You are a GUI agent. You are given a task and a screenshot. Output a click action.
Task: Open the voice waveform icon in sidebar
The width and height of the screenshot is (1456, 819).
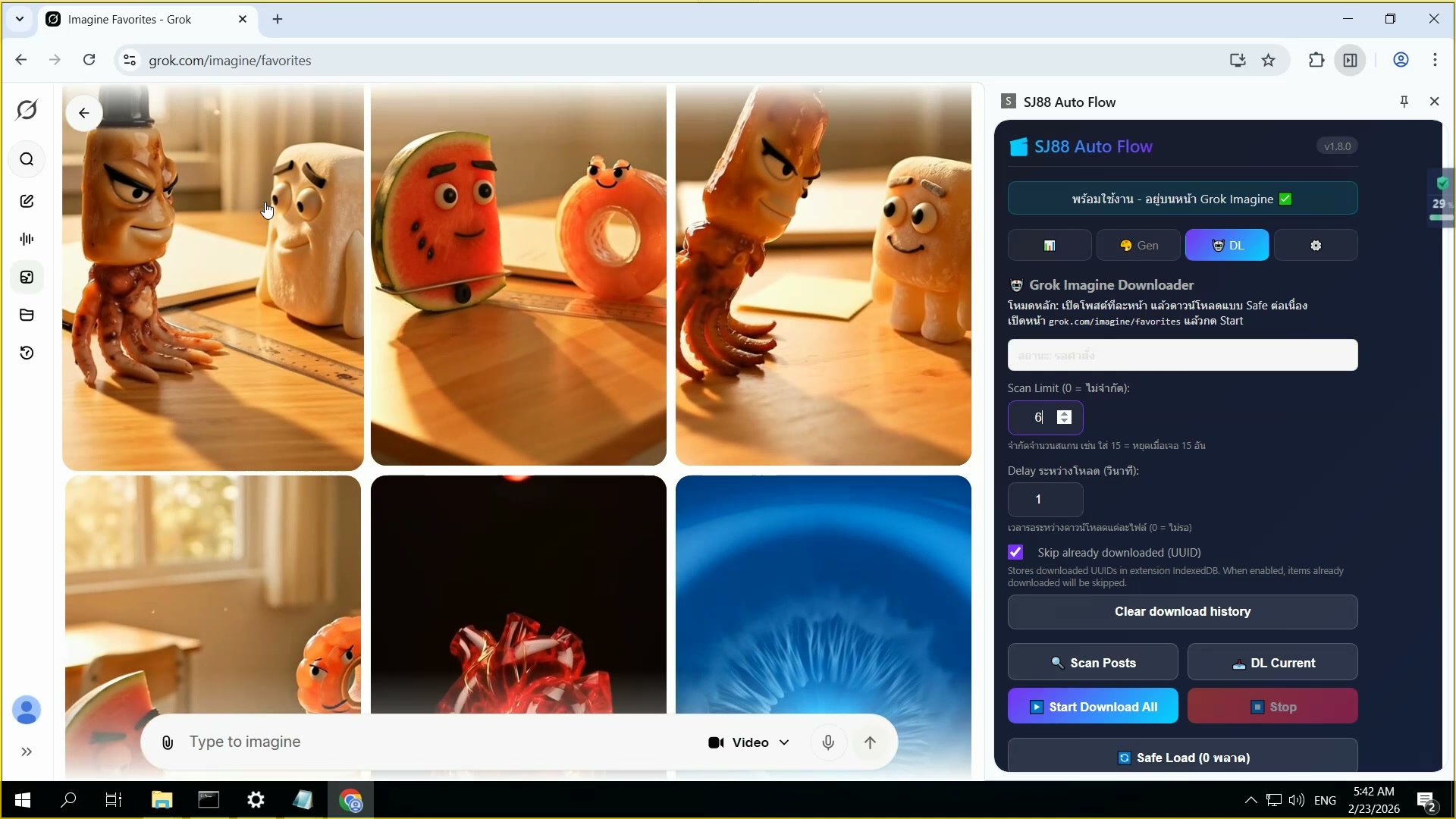tap(27, 238)
